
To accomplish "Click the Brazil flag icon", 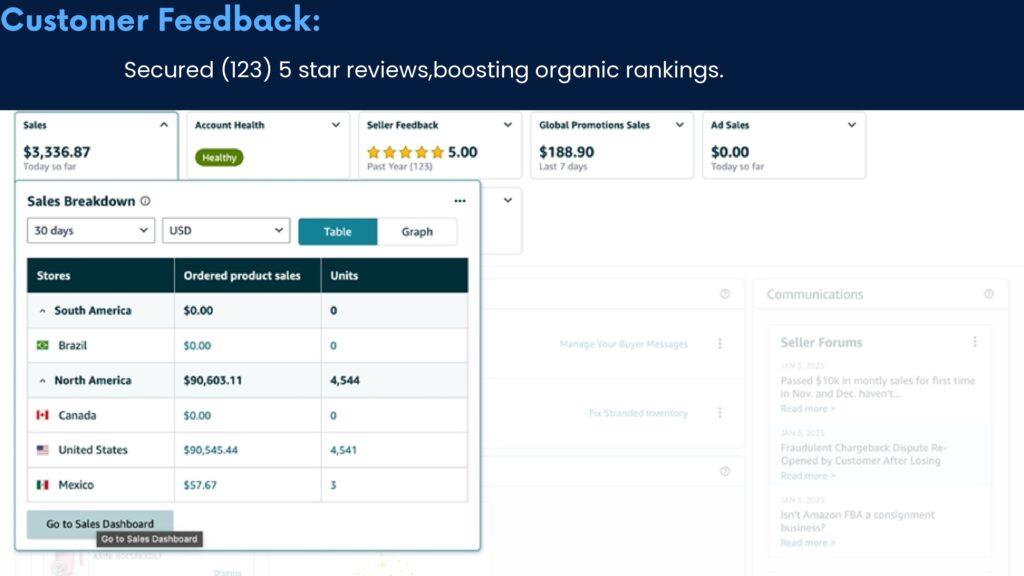I will click(42, 345).
